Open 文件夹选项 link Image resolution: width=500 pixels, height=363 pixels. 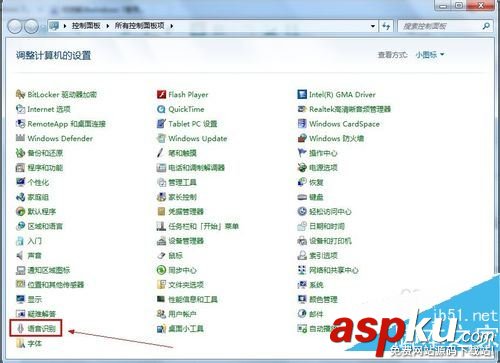click(x=186, y=285)
